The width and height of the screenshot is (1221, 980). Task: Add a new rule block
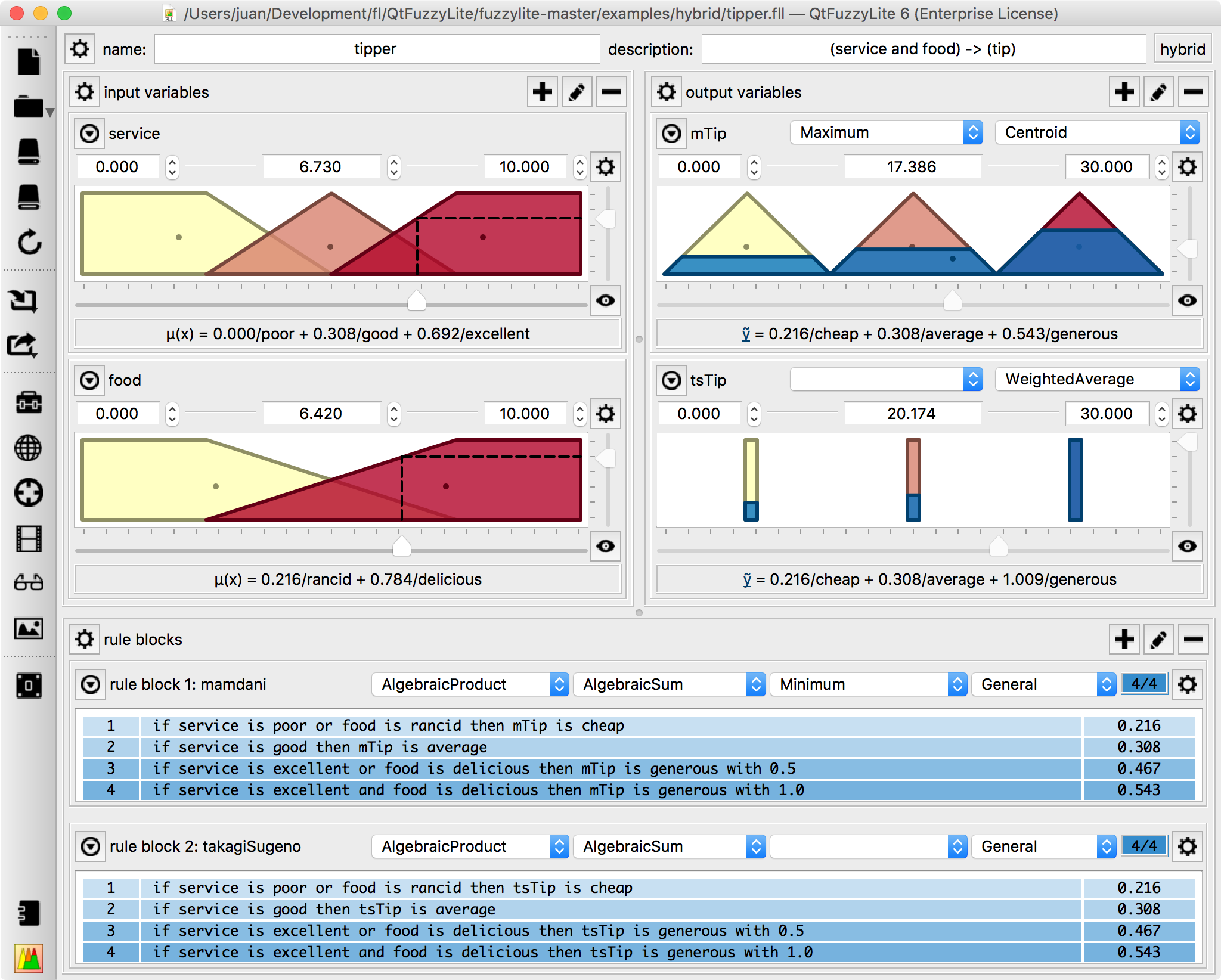[x=1124, y=640]
